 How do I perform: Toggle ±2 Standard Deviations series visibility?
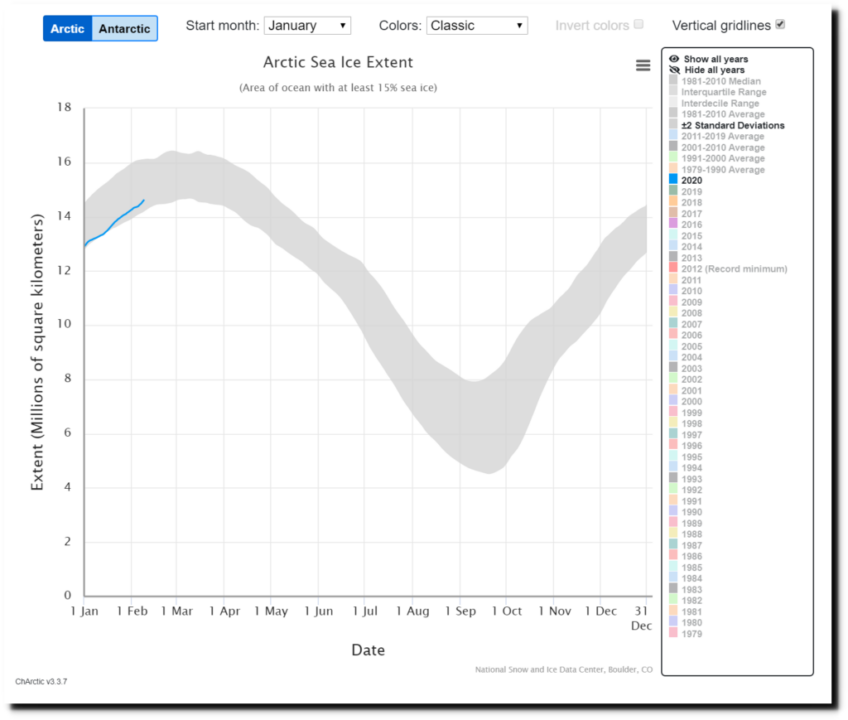tap(734, 125)
